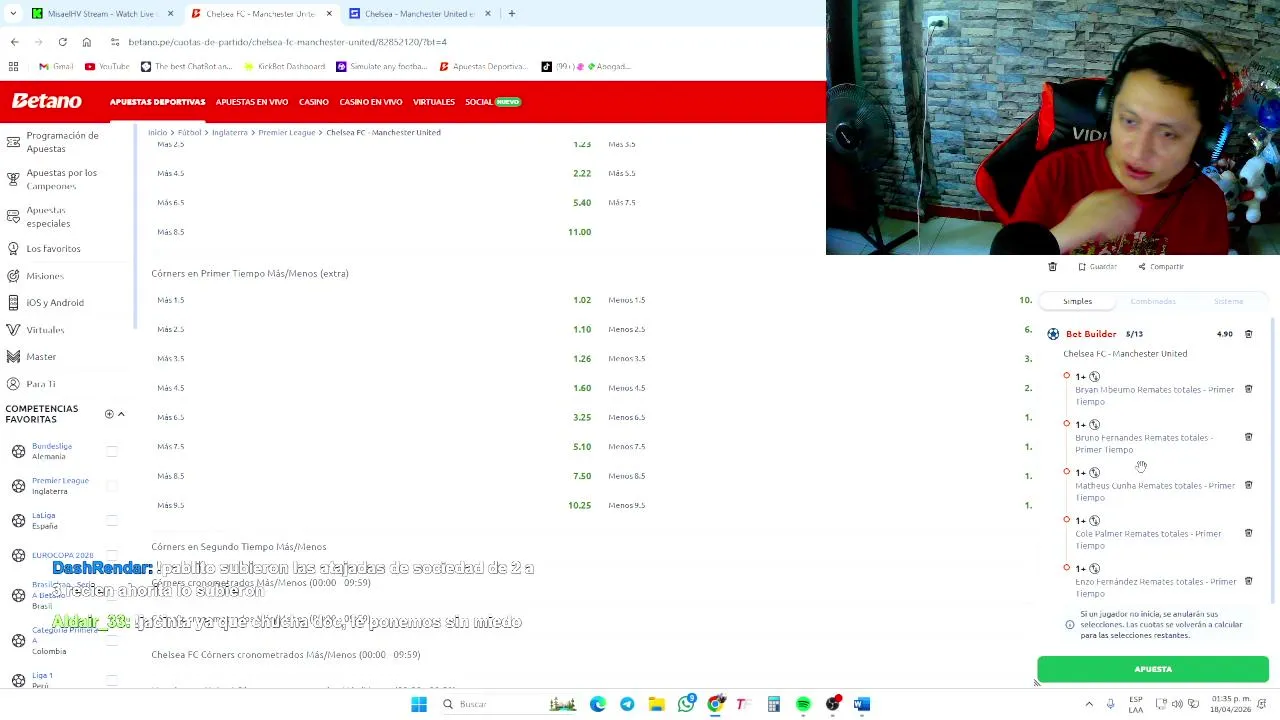Open Casino in the top menu
The height and width of the screenshot is (720, 1280).
[x=313, y=102]
